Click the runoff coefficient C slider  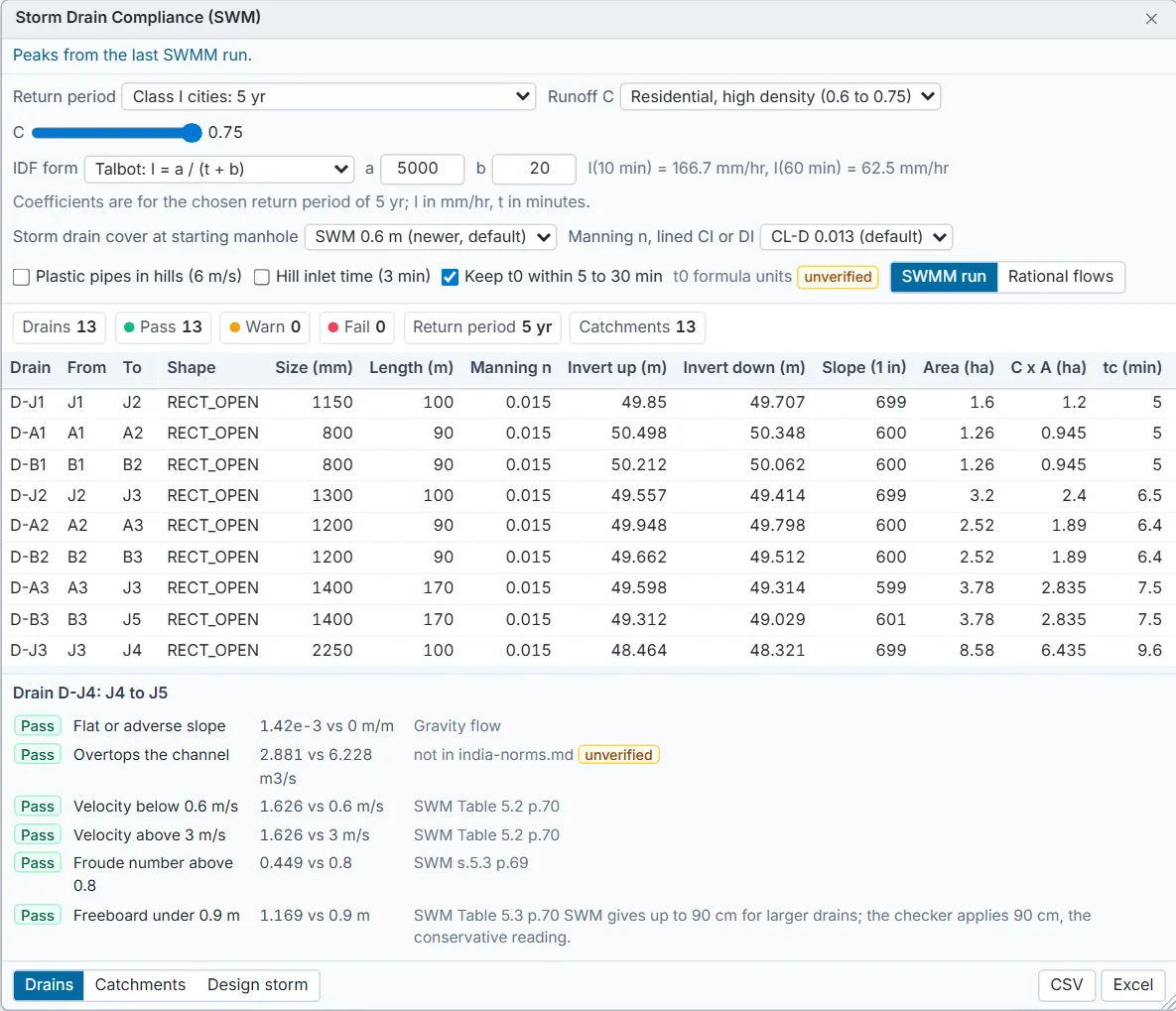pyautogui.click(x=116, y=133)
